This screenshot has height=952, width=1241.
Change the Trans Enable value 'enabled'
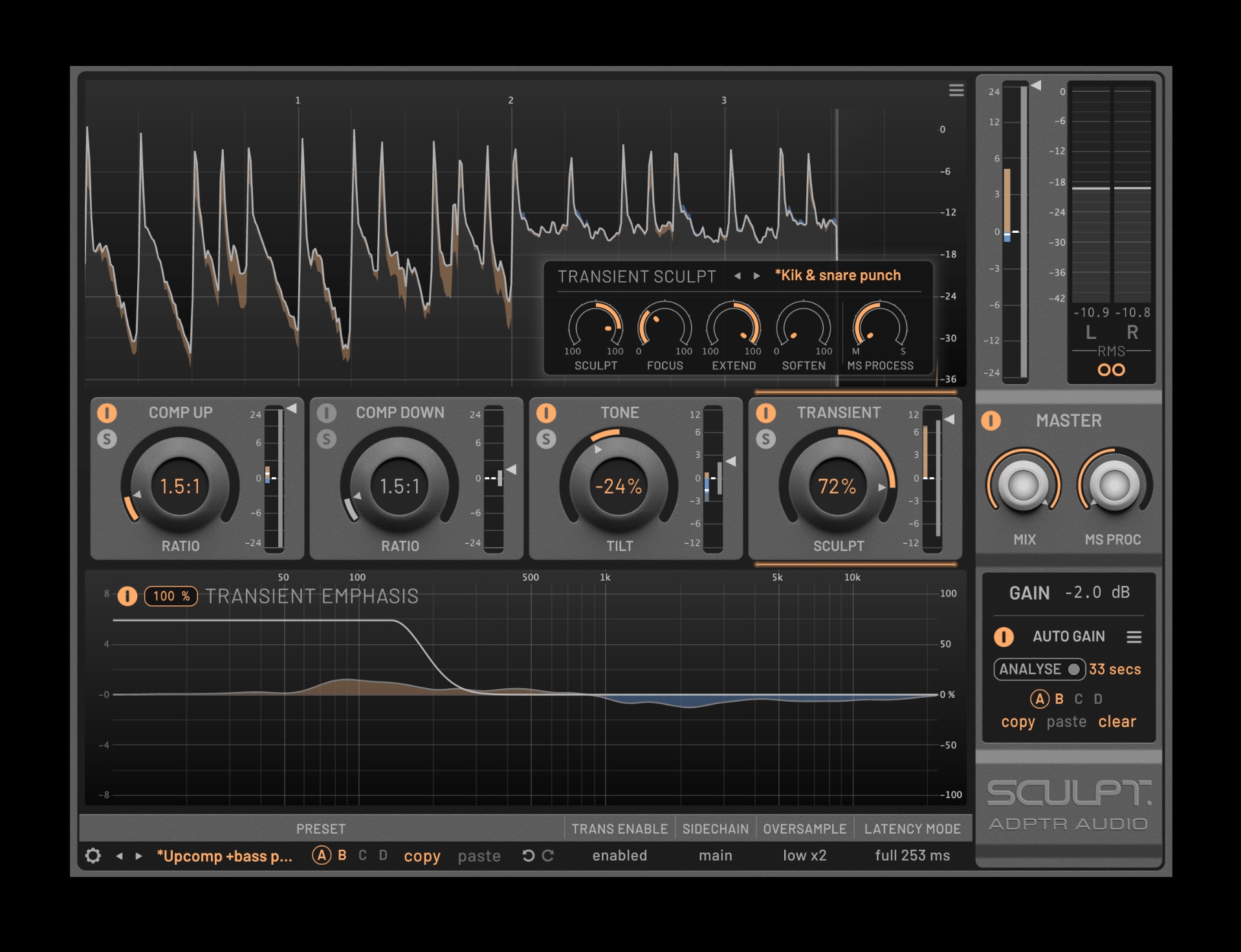click(619, 856)
